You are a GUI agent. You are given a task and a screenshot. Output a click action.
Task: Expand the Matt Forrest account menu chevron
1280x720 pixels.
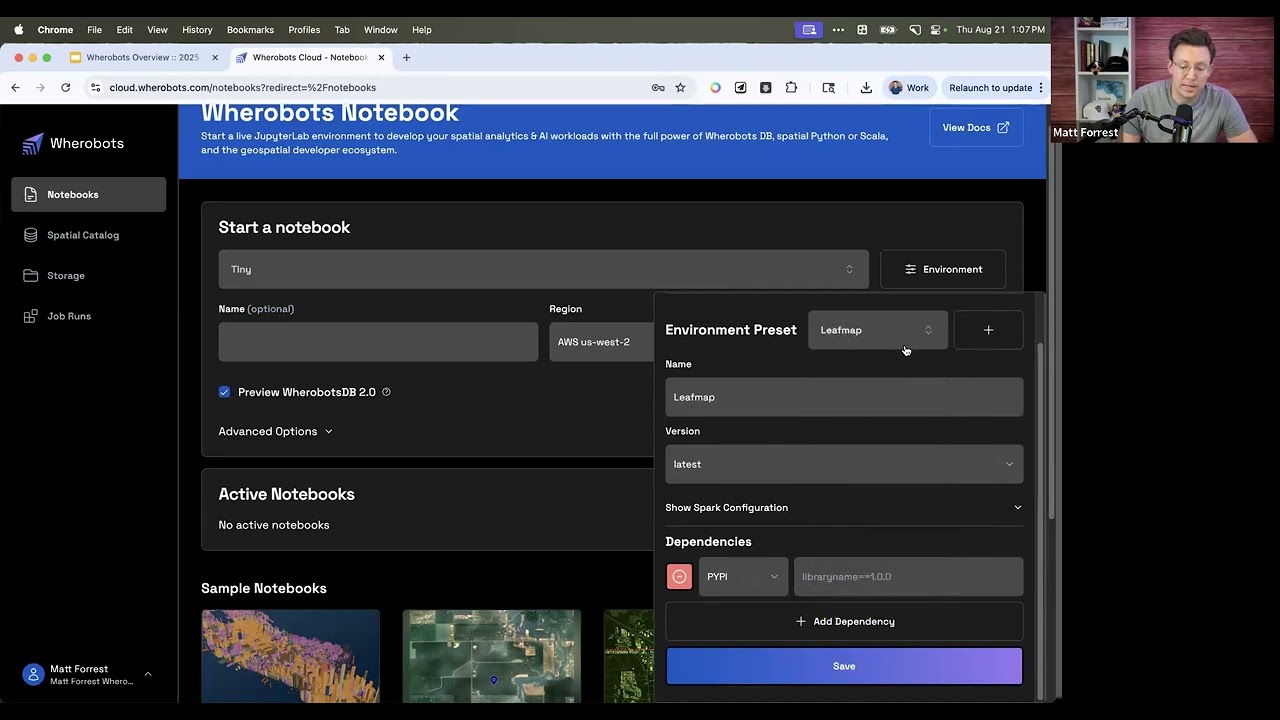click(148, 675)
